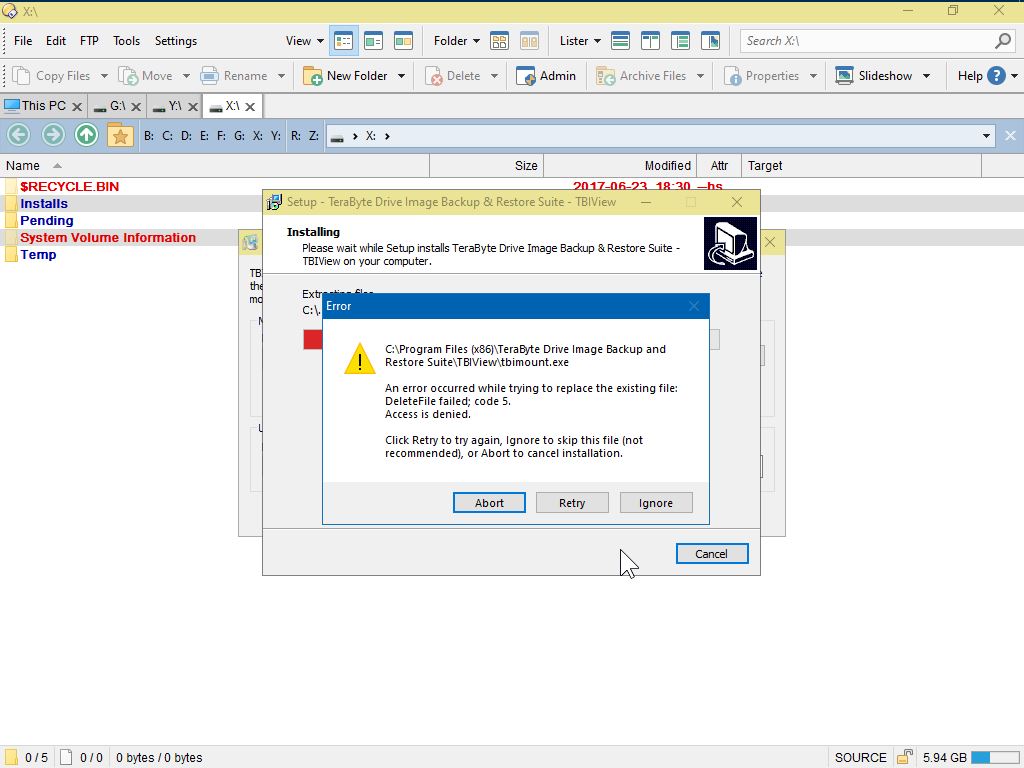Sort by the Modified column header
The image size is (1024, 768).
point(620,166)
